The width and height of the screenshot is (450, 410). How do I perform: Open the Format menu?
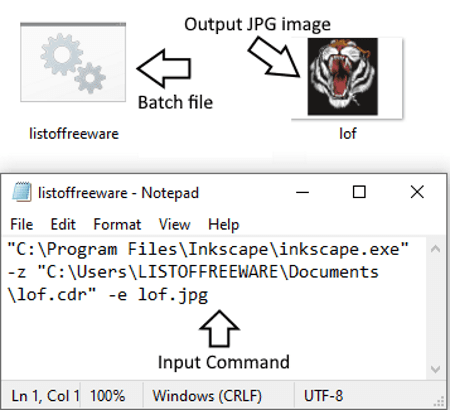[117, 224]
